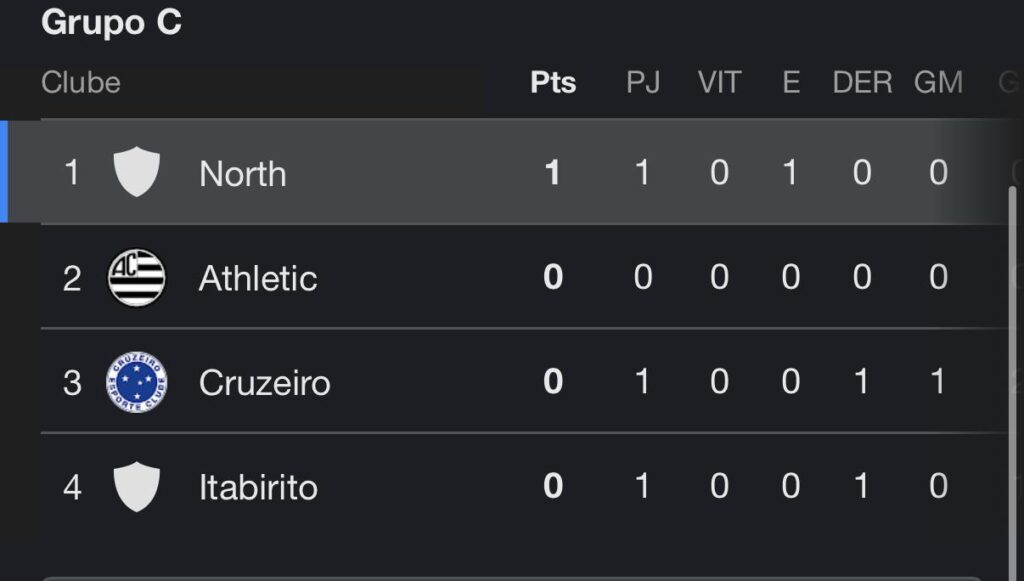Open the Athletic club link
The image size is (1024, 581).
(x=258, y=278)
